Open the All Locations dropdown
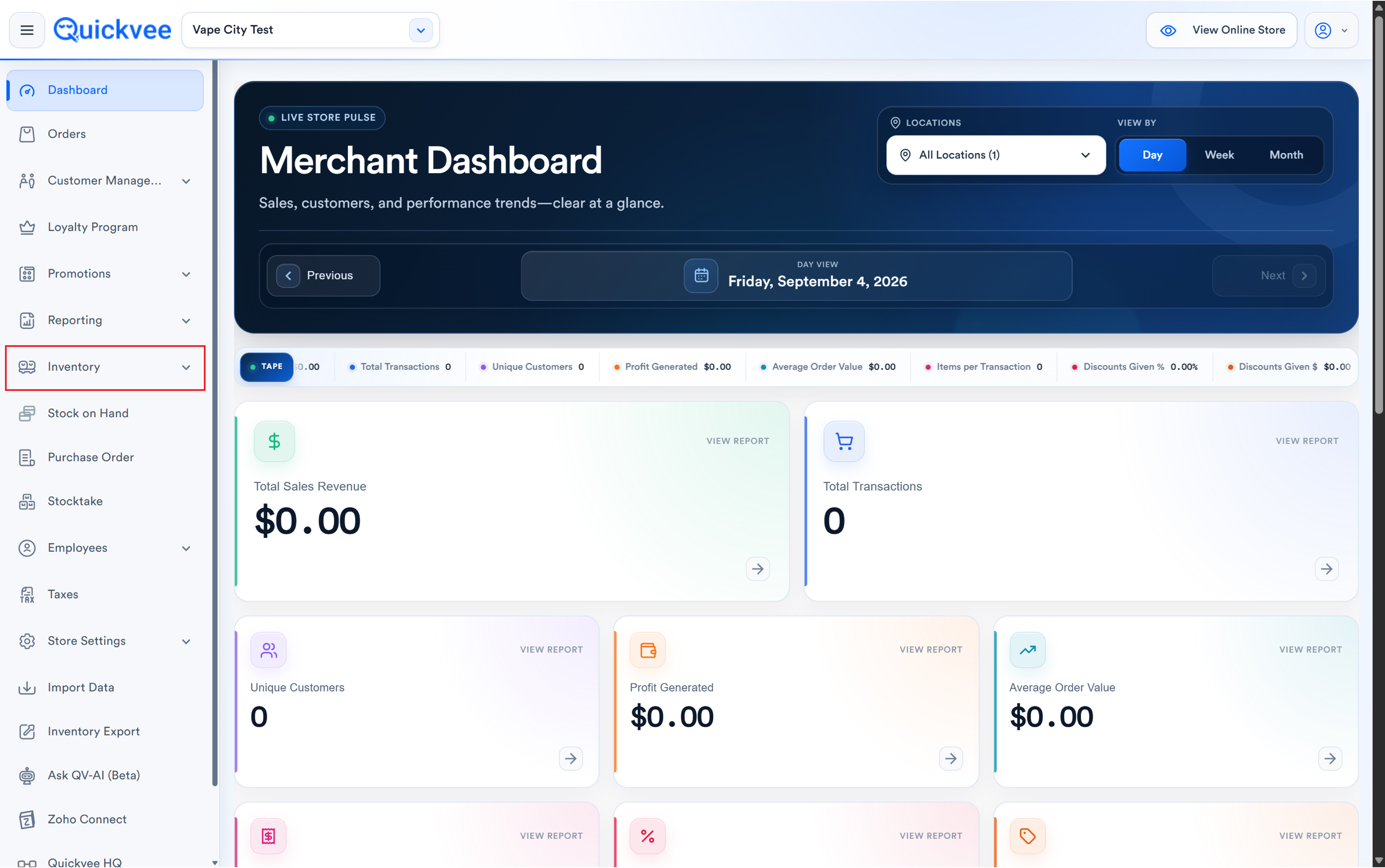Screen dimensions: 1385x868 point(996,155)
